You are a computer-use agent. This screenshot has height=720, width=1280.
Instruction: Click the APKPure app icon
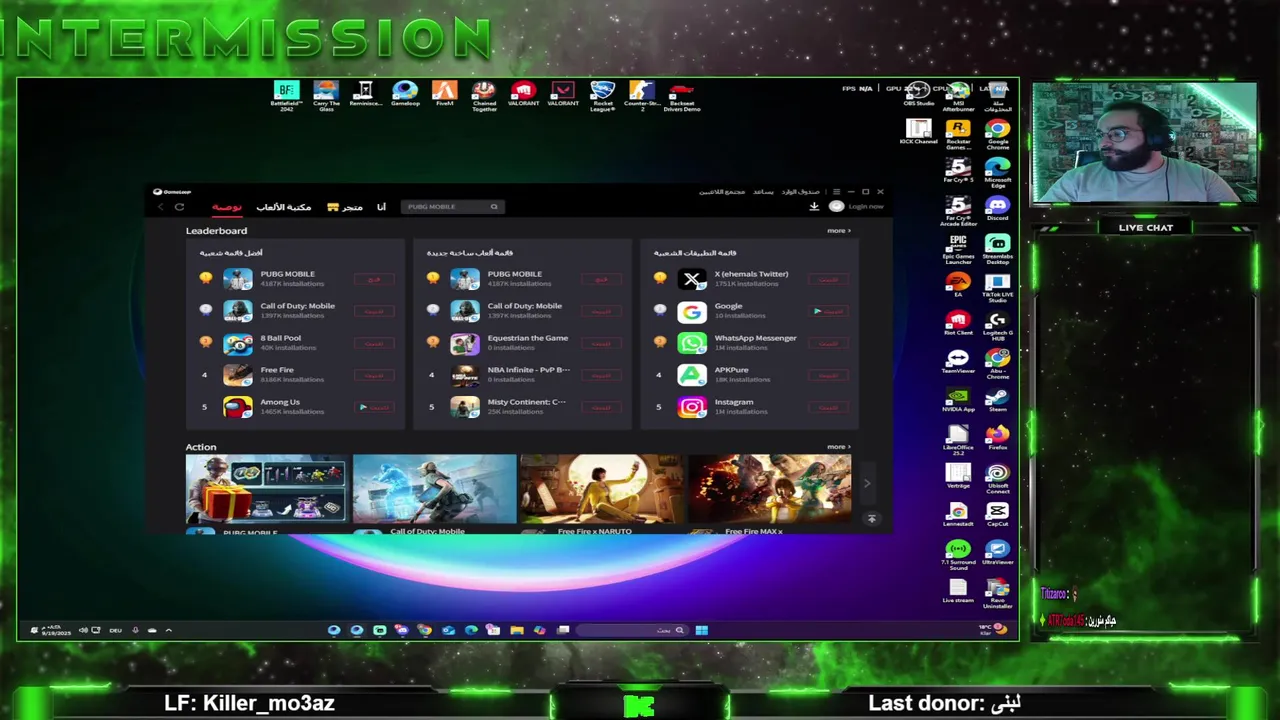point(691,375)
